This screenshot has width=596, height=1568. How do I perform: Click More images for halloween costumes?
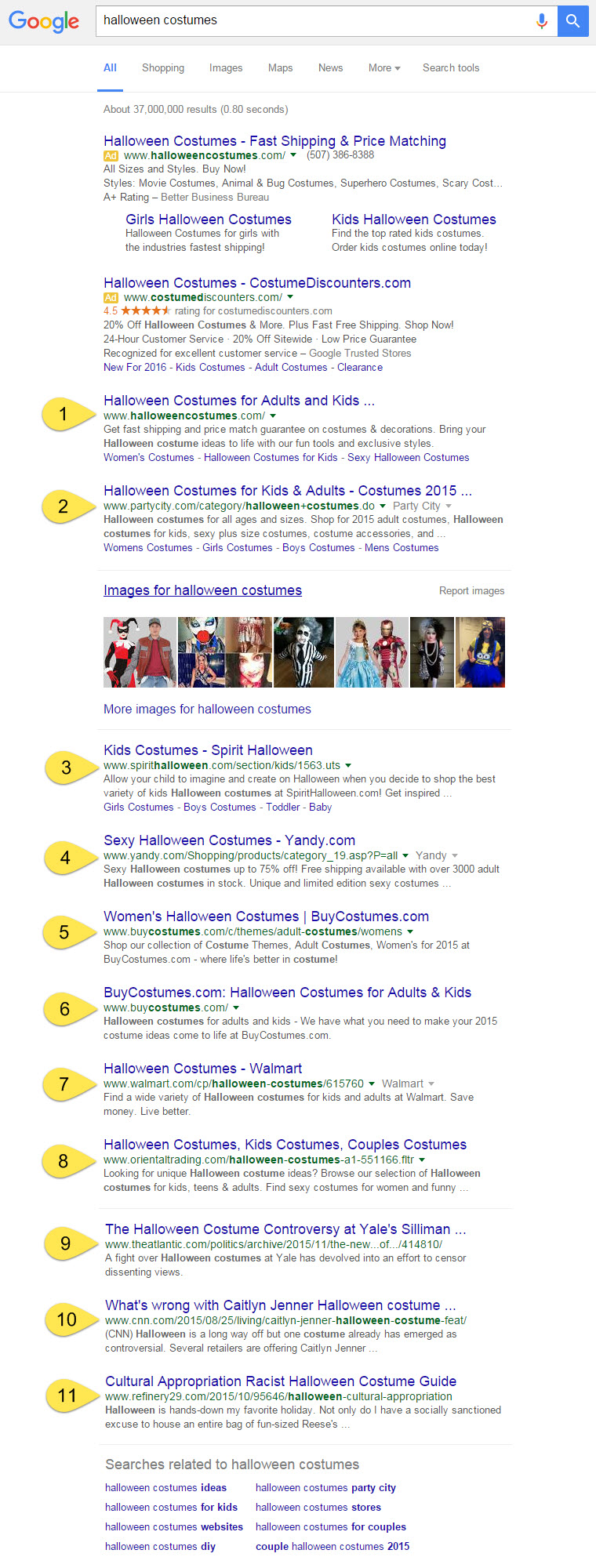coord(207,710)
